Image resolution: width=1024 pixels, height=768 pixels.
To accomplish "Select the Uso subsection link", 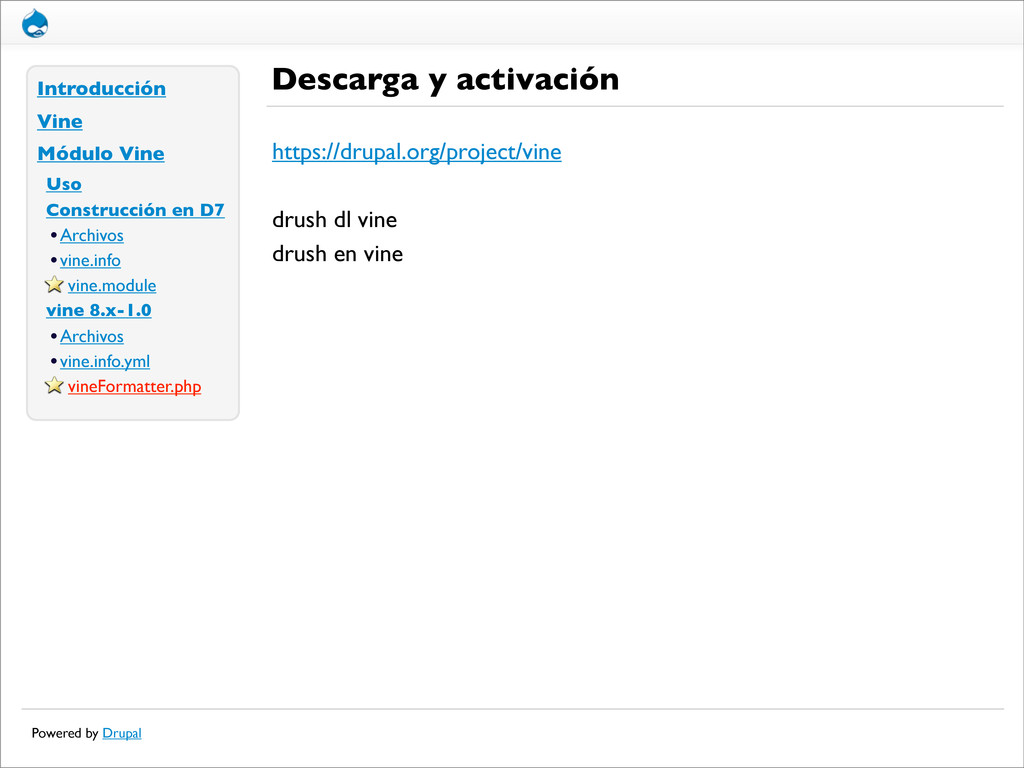I will click(x=64, y=184).
